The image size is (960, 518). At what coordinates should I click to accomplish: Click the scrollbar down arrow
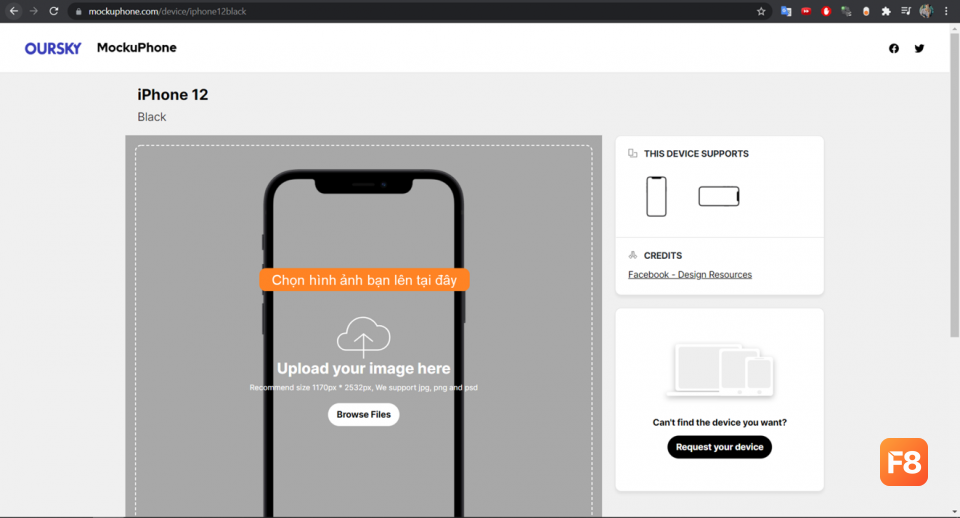click(x=954, y=512)
